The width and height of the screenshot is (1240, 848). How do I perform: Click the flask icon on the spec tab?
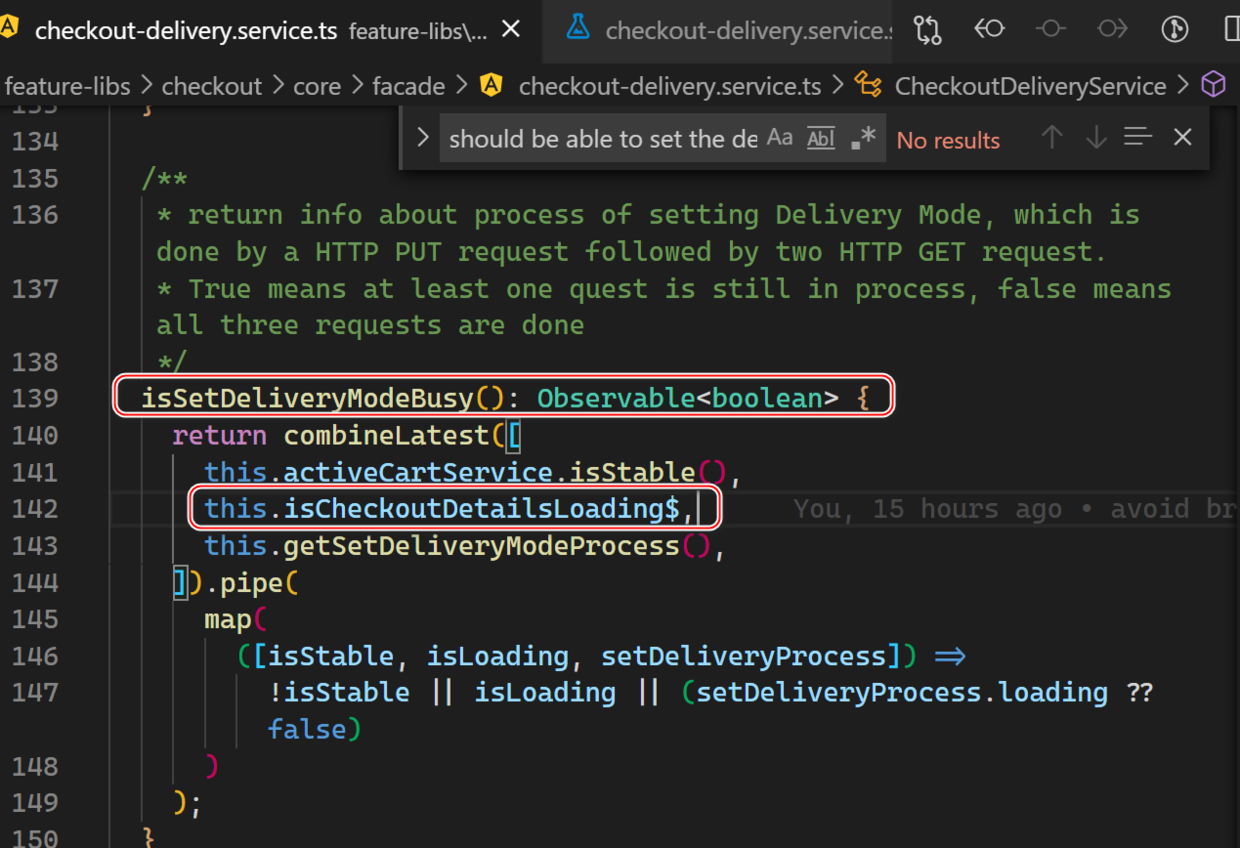[x=578, y=27]
